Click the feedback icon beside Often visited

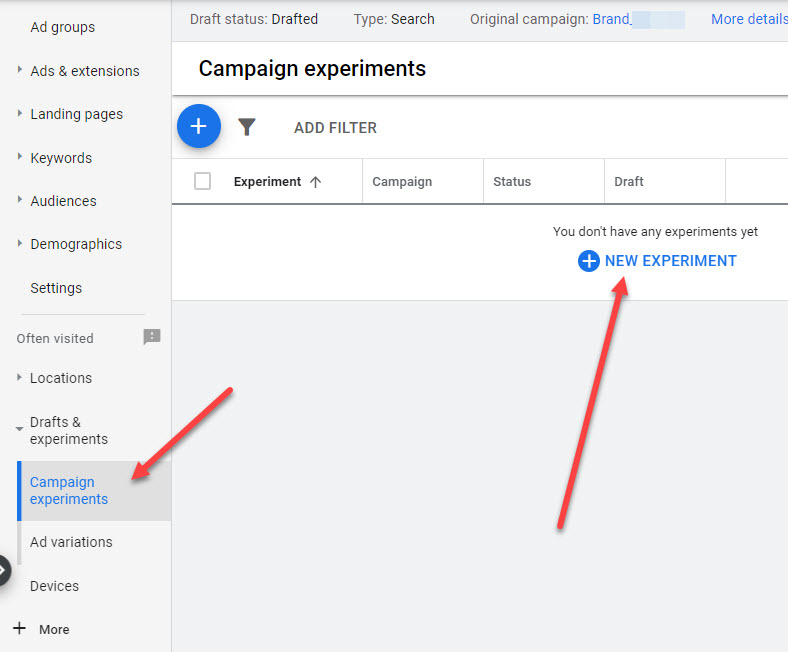tap(151, 338)
